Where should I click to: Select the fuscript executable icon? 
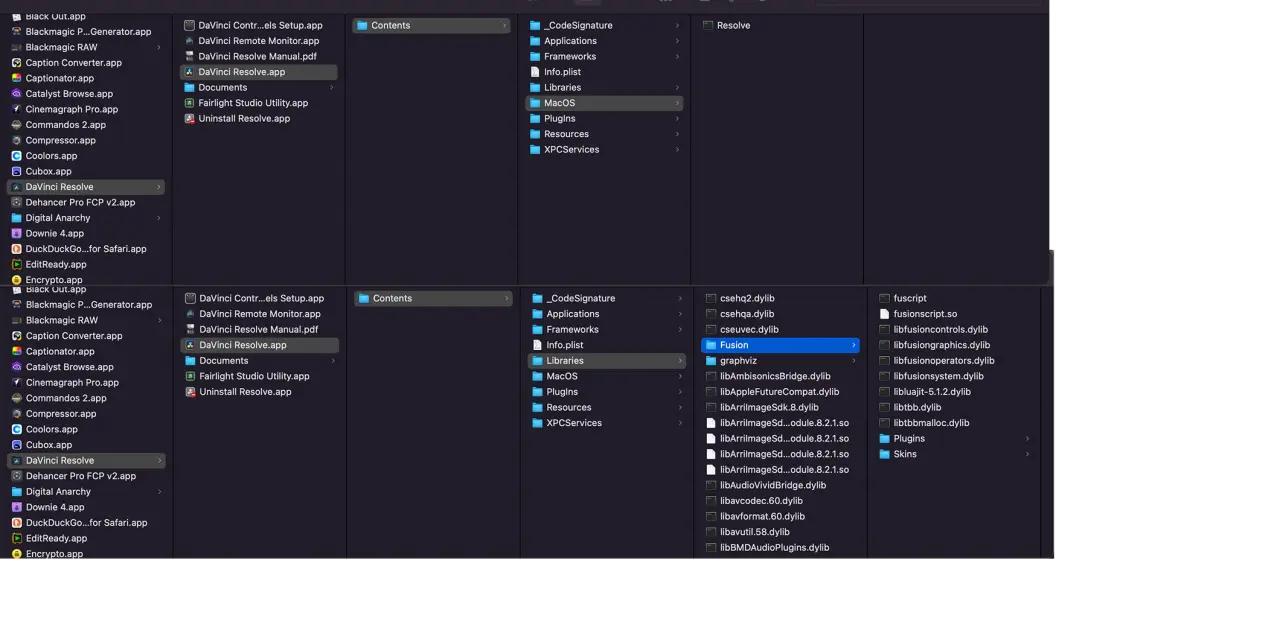(884, 298)
